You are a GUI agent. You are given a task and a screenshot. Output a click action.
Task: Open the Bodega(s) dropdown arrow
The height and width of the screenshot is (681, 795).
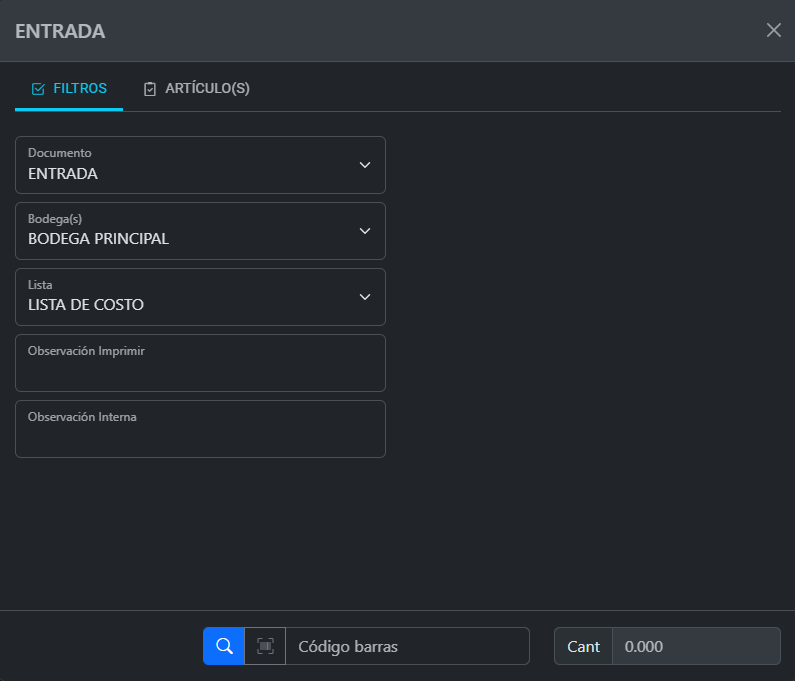click(365, 231)
